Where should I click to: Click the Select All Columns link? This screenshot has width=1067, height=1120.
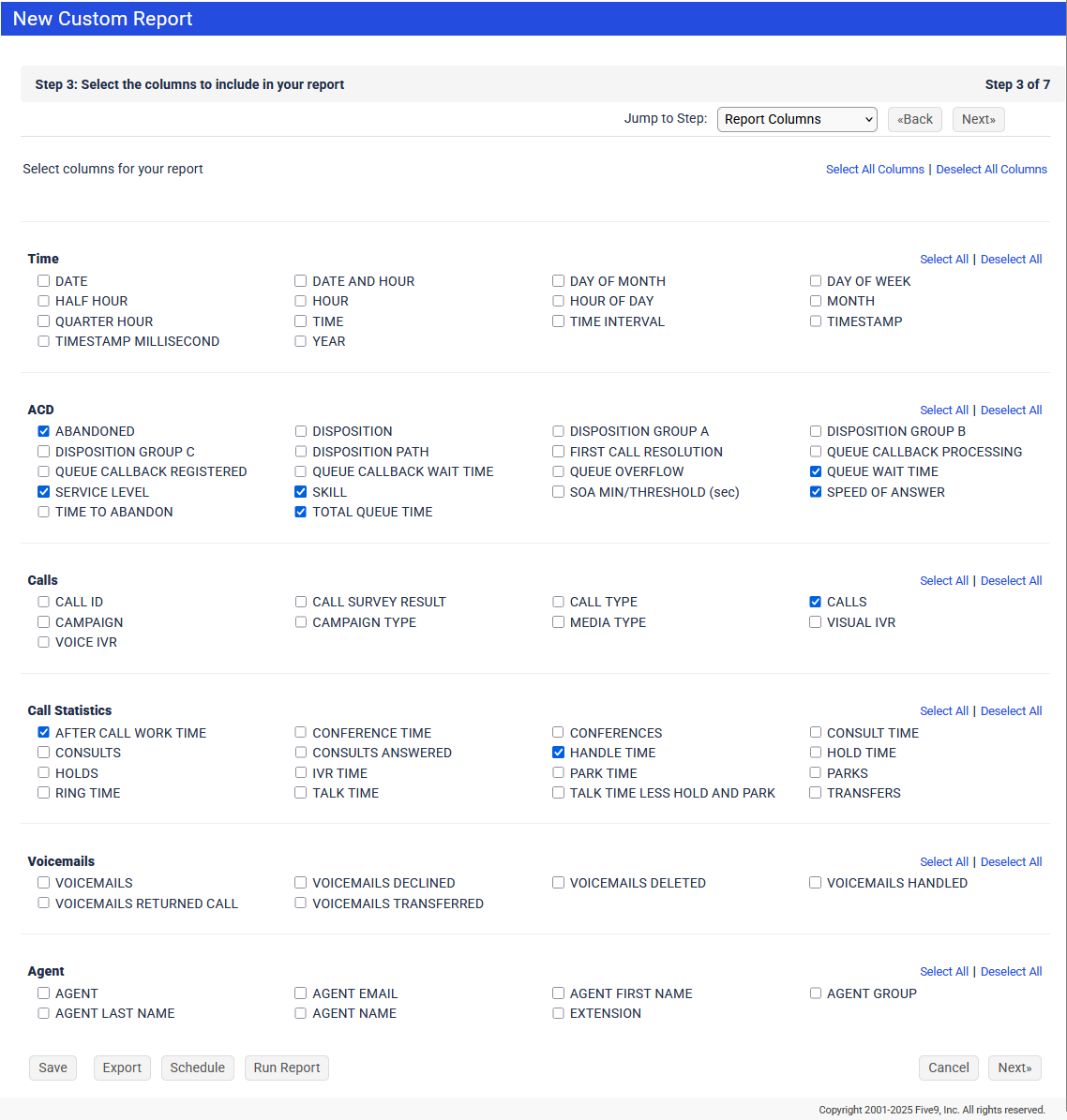click(x=874, y=169)
